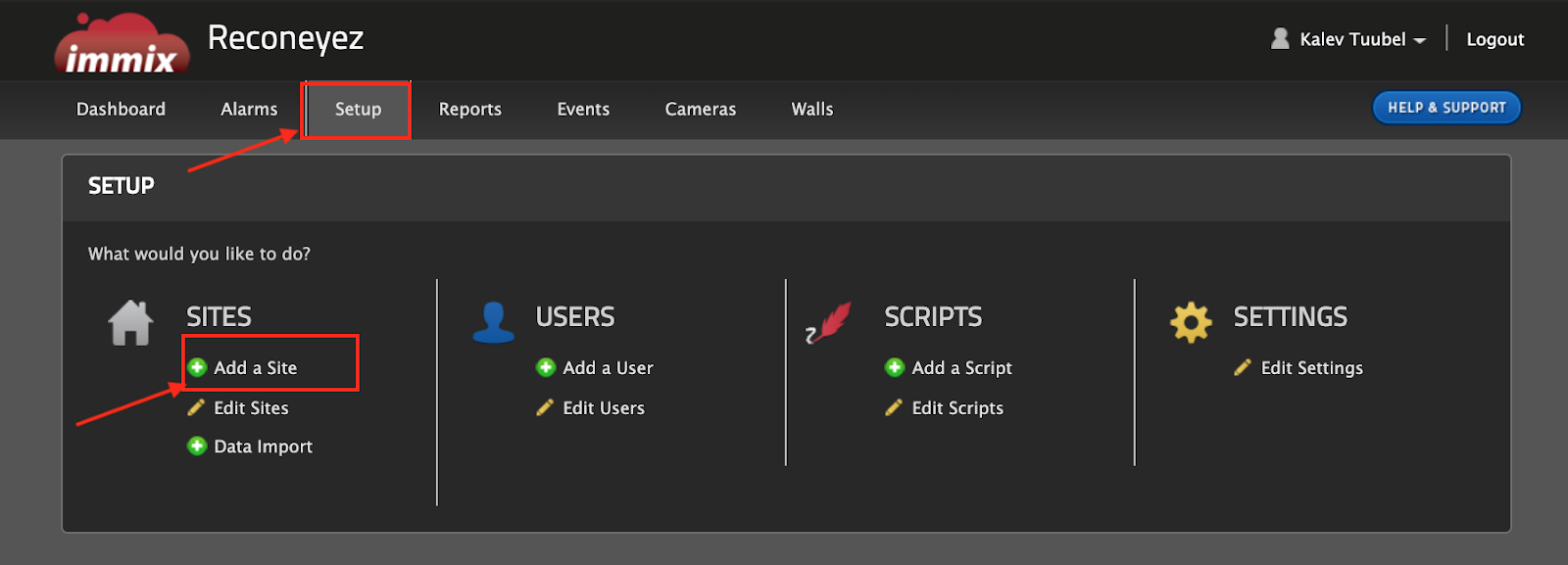The image size is (1568, 565).
Task: Click the red feather quill Scripts icon
Action: [x=829, y=322]
